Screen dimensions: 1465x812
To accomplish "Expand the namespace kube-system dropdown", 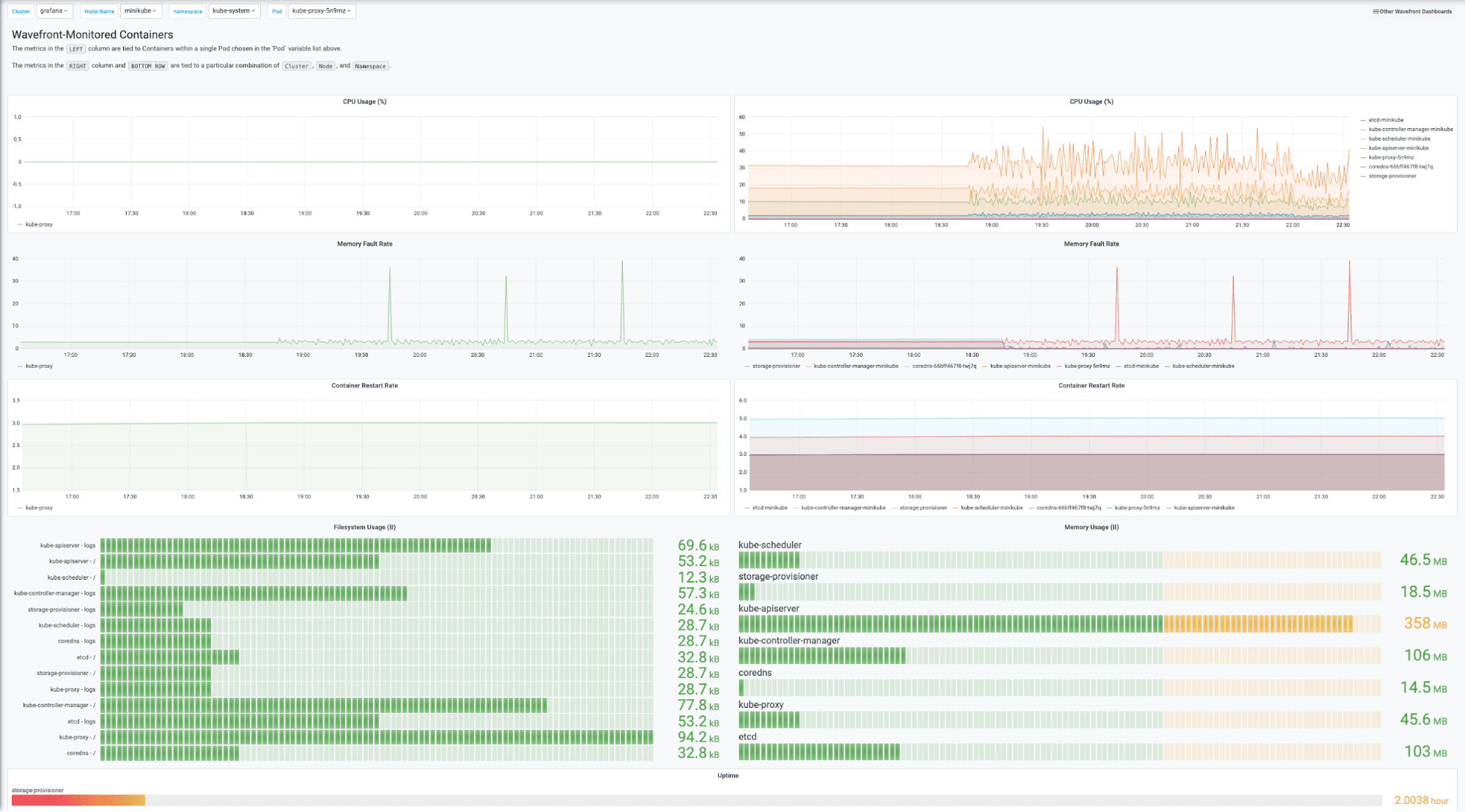I will pyautogui.click(x=234, y=11).
